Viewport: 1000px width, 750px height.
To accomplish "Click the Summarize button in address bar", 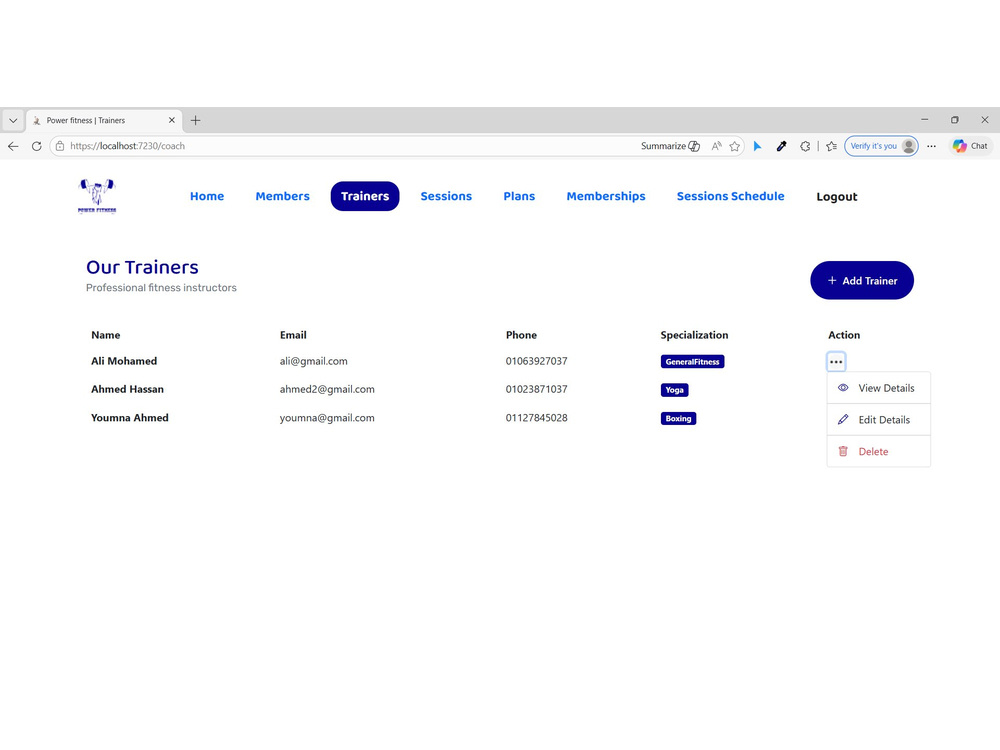I will pyautogui.click(x=670, y=146).
